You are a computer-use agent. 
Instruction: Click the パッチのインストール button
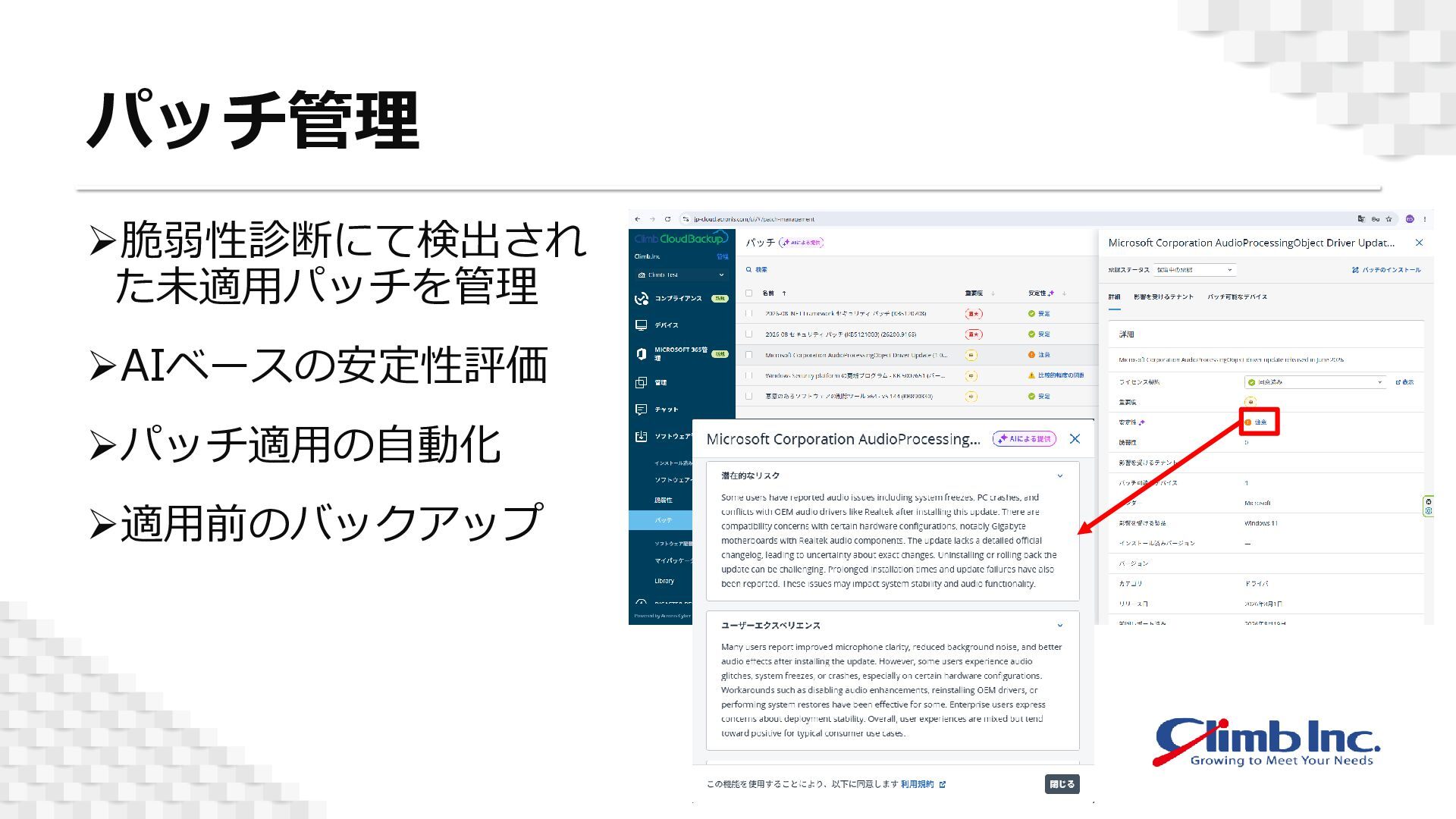pyautogui.click(x=1386, y=270)
